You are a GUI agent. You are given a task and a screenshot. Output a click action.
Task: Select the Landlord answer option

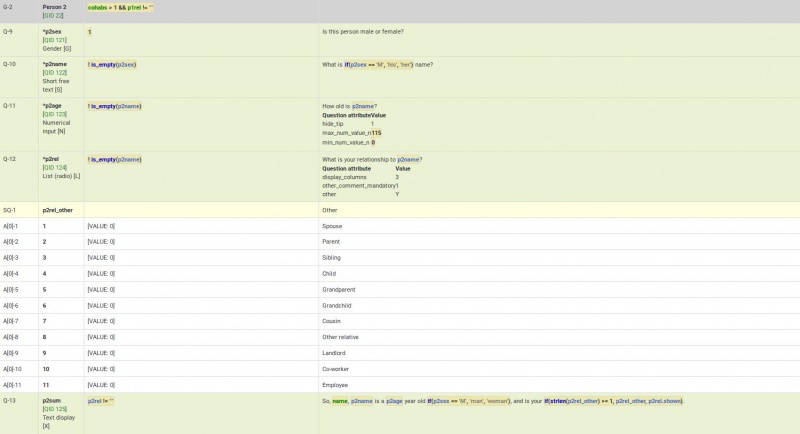333,353
